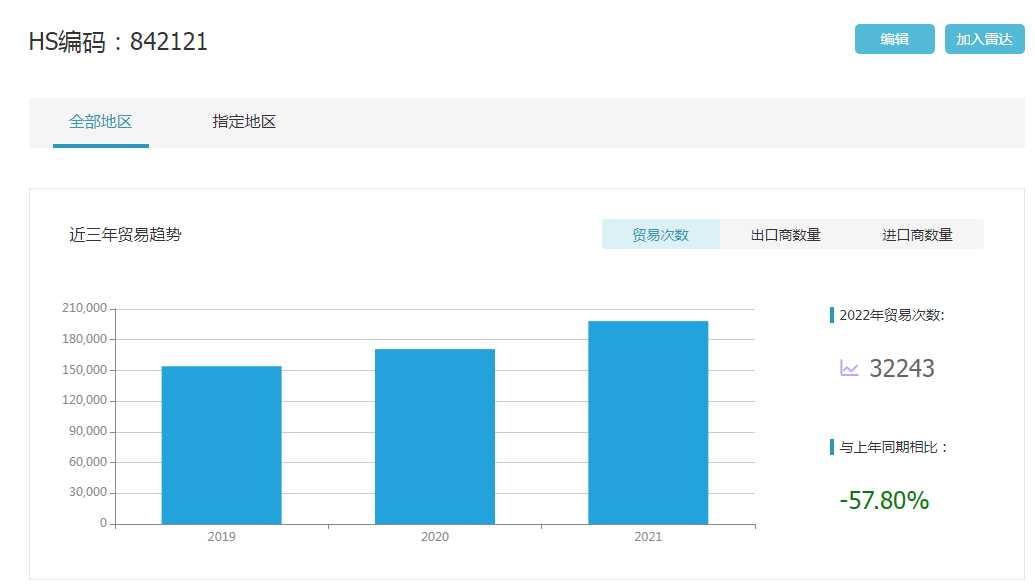
Task: Click the 210,000 y-axis label
Action: [x=84, y=308]
